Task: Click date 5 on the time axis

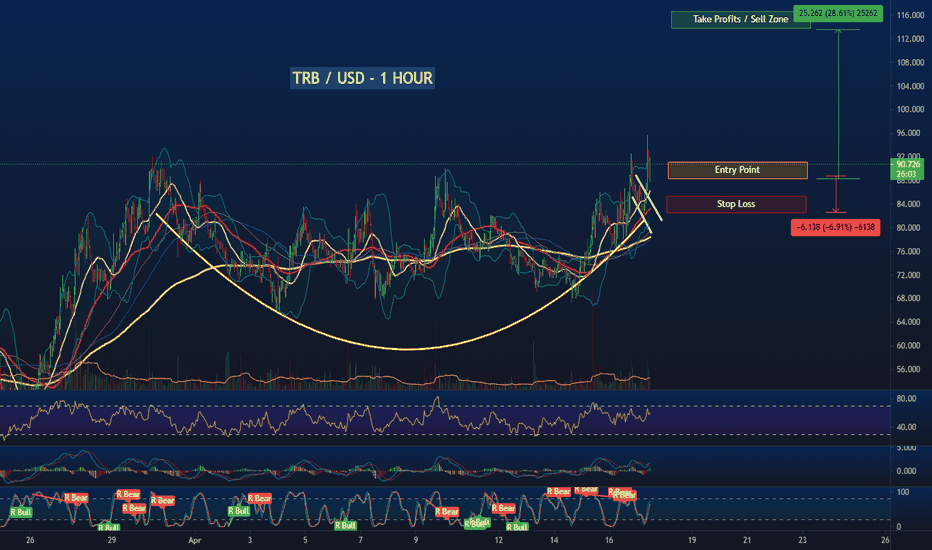Action: (305, 540)
